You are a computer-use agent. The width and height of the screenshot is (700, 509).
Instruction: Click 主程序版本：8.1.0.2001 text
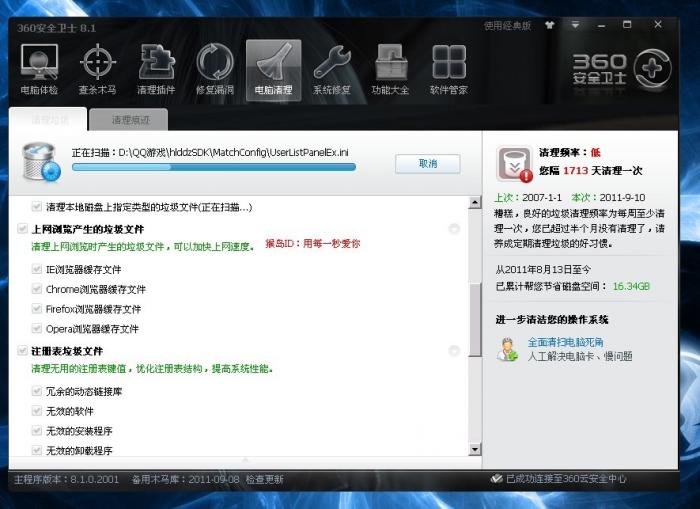tap(67, 480)
